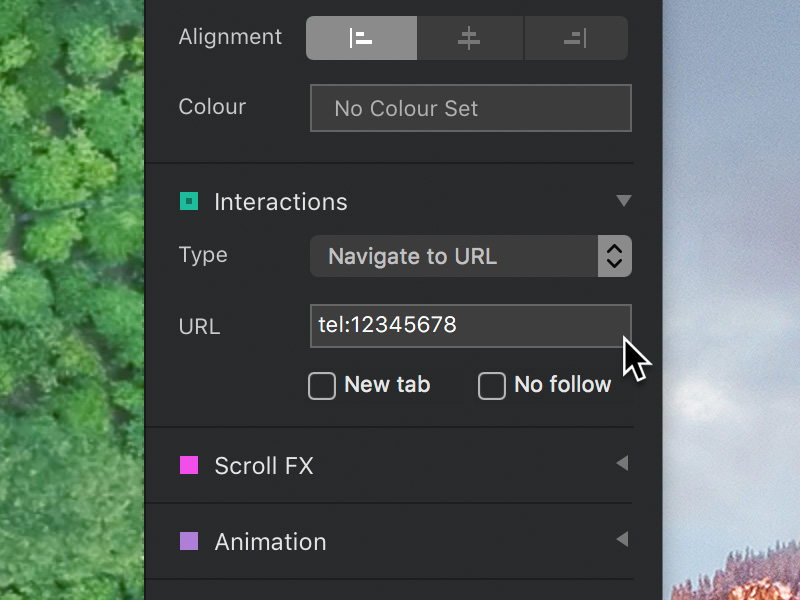Click the No follow label text
The width and height of the screenshot is (800, 600).
(x=562, y=385)
